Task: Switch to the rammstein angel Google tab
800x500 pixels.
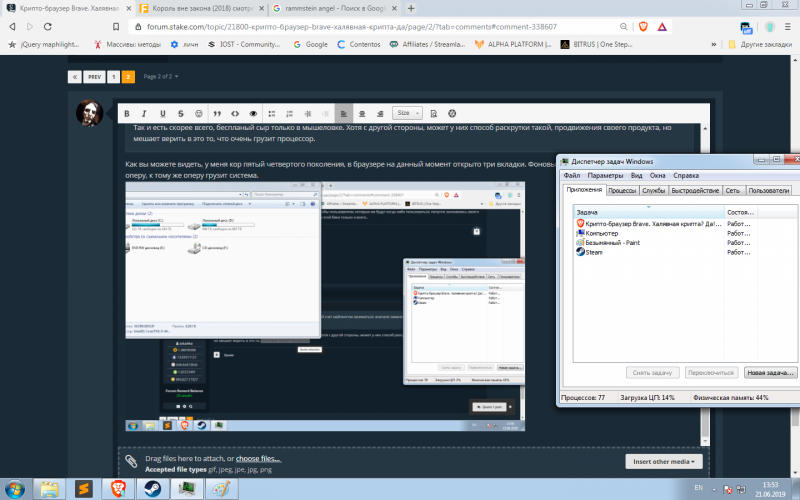Action: pos(335,9)
